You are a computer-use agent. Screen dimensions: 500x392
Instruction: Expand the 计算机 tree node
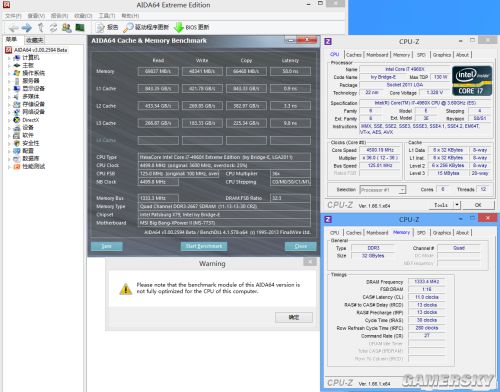point(9,58)
